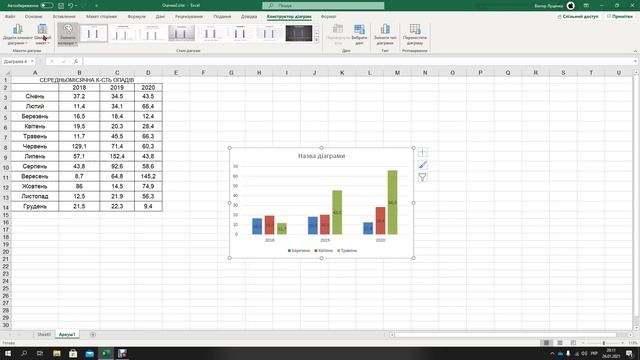640x360 pixels.
Task: Expand the formula bar
Action: 636,61
